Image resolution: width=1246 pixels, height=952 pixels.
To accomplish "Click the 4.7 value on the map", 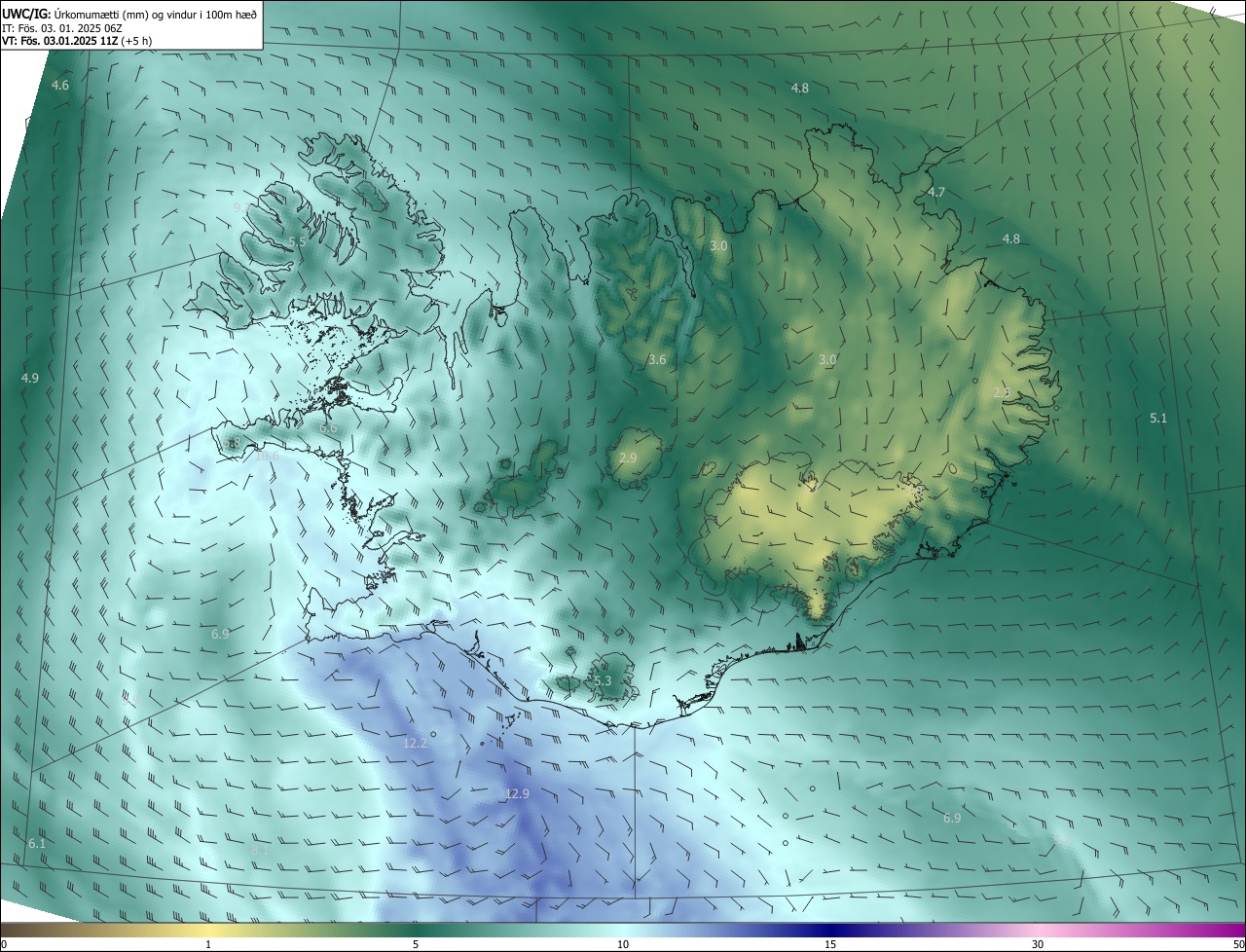I will 936,193.
